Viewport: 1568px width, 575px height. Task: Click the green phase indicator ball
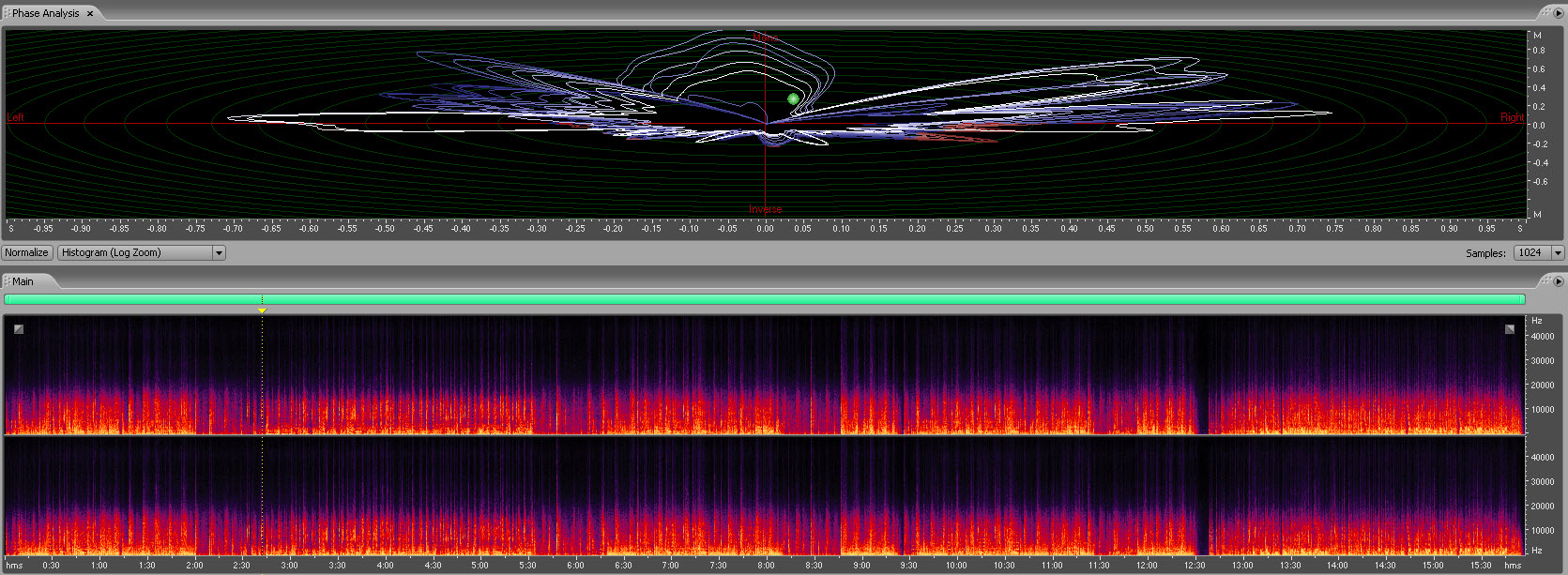point(793,98)
